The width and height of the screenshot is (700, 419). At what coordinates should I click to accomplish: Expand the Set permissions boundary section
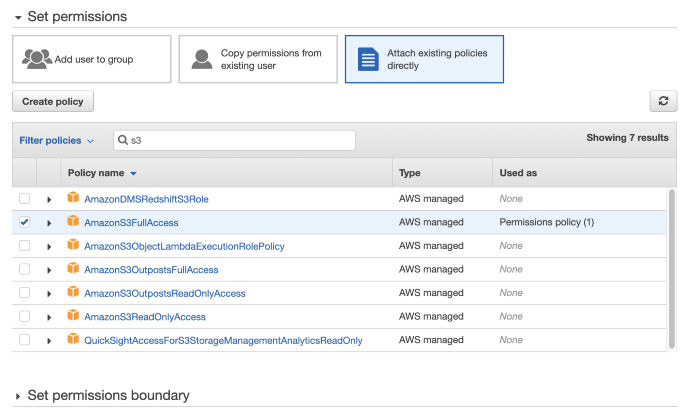[18, 396]
